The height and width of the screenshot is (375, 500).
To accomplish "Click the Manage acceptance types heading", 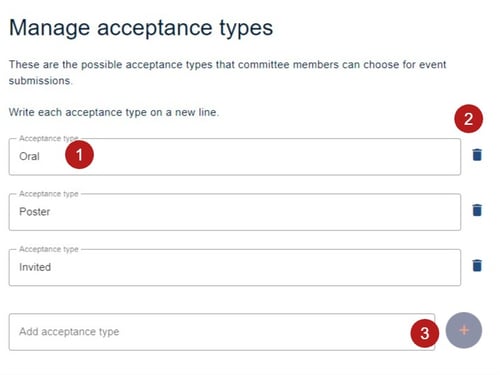I will click(x=141, y=28).
